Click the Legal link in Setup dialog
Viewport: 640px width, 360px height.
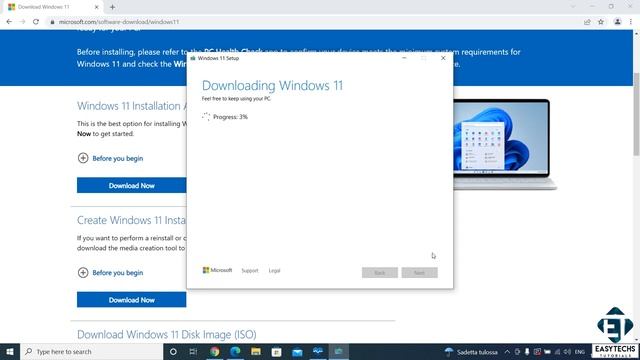pyautogui.click(x=274, y=271)
